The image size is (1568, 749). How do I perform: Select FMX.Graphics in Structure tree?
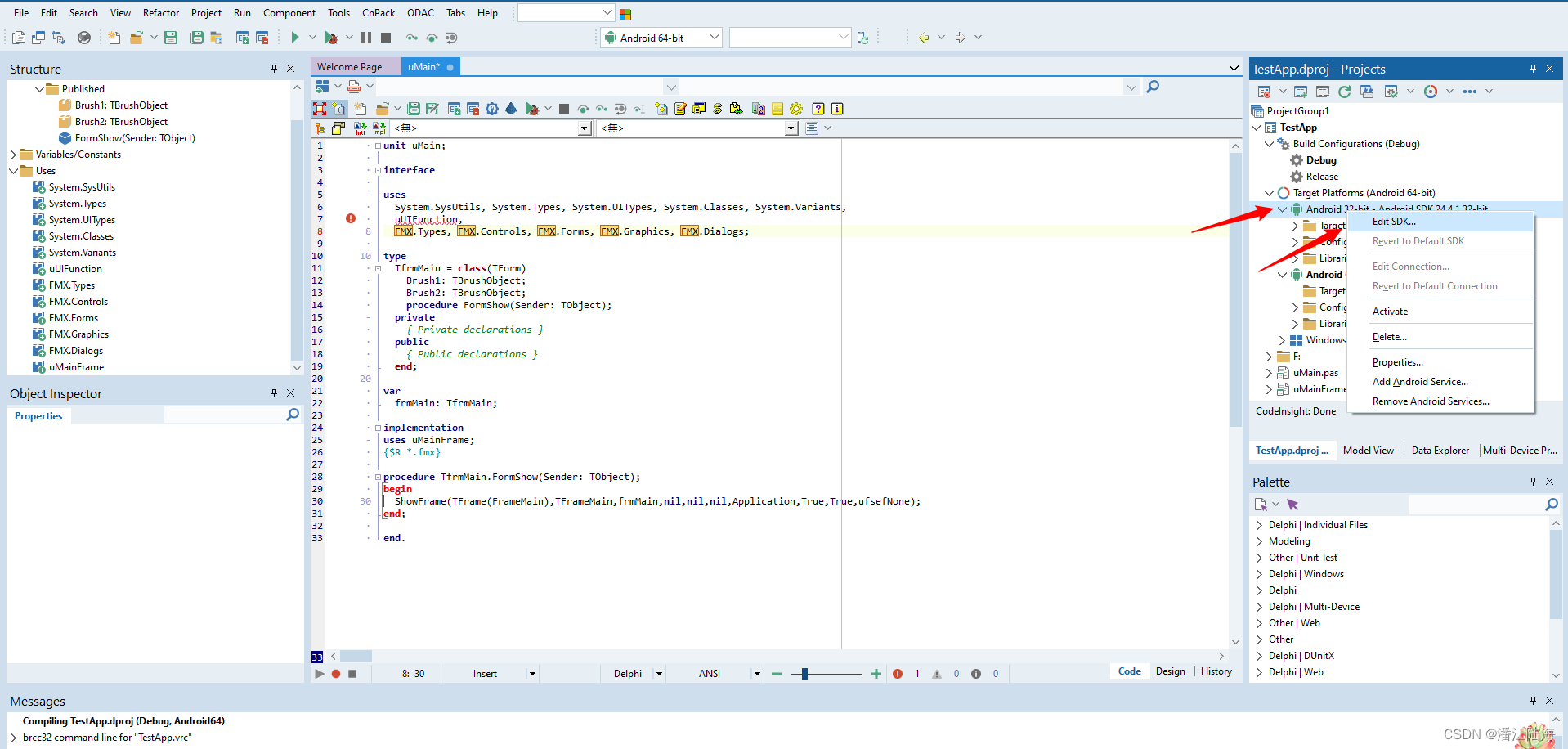point(78,334)
